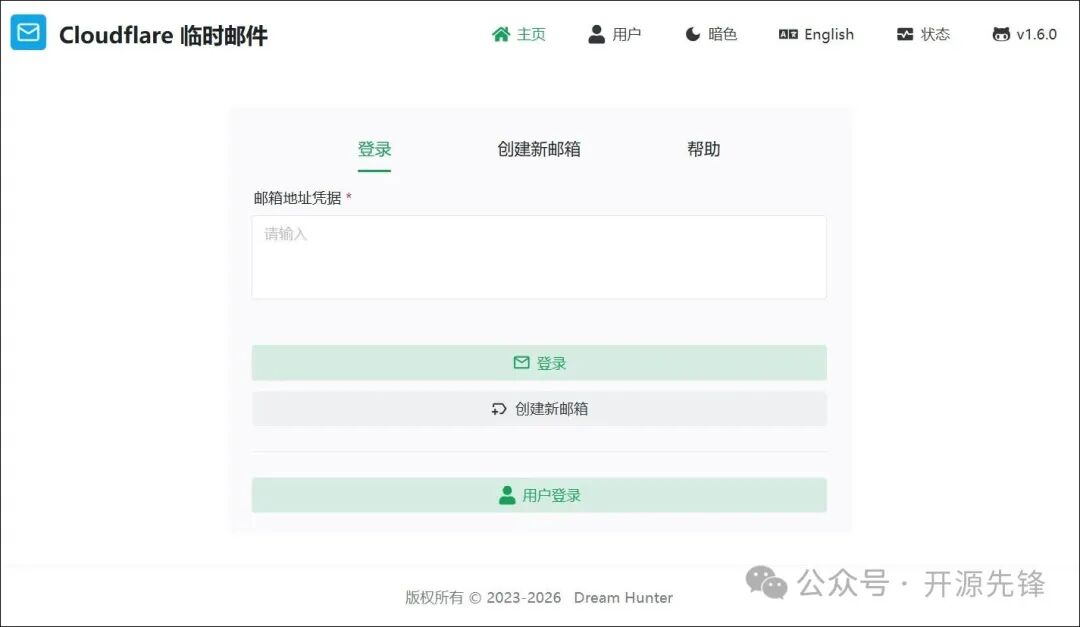Click the user silhouette icon for 用户
1080x627 pixels.
[596, 33]
